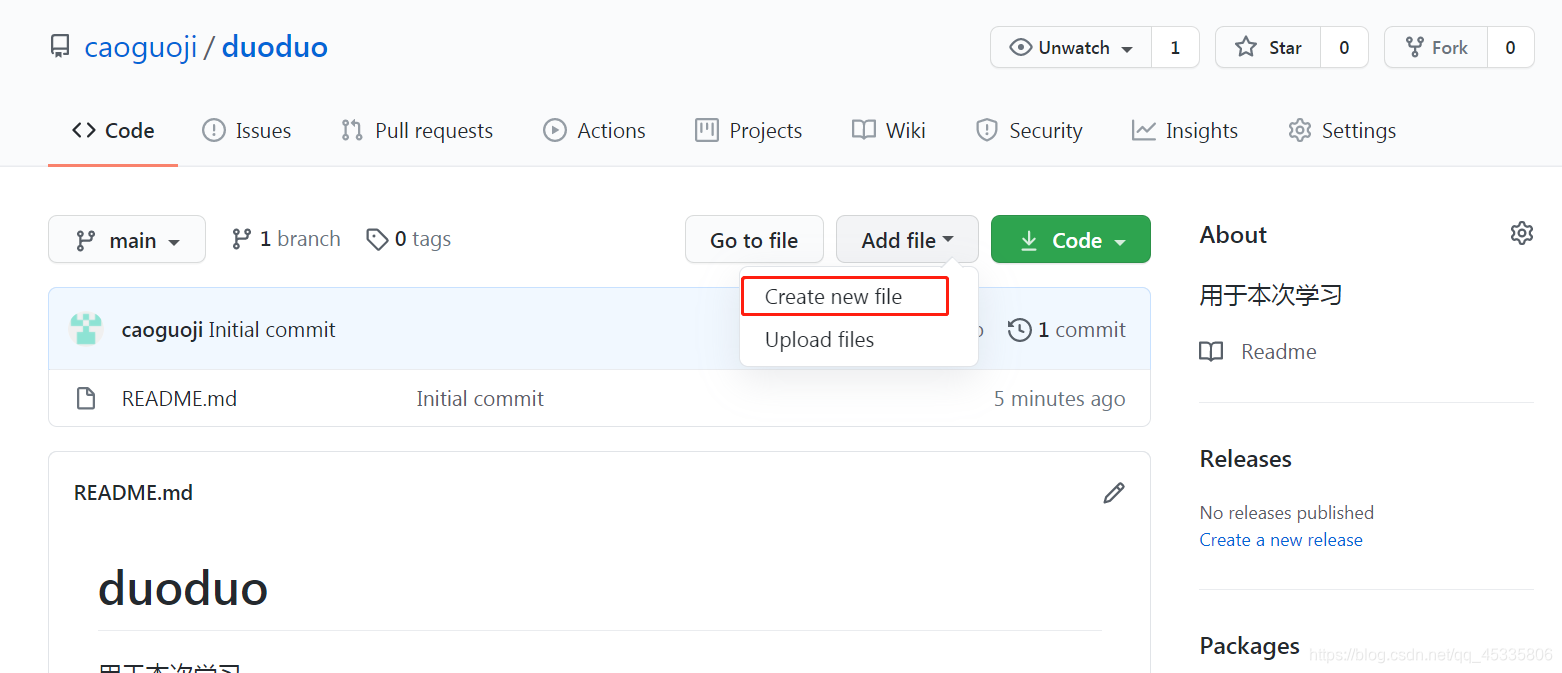Open commit author caoguoji link
The height and width of the screenshot is (673, 1562).
coord(162,330)
